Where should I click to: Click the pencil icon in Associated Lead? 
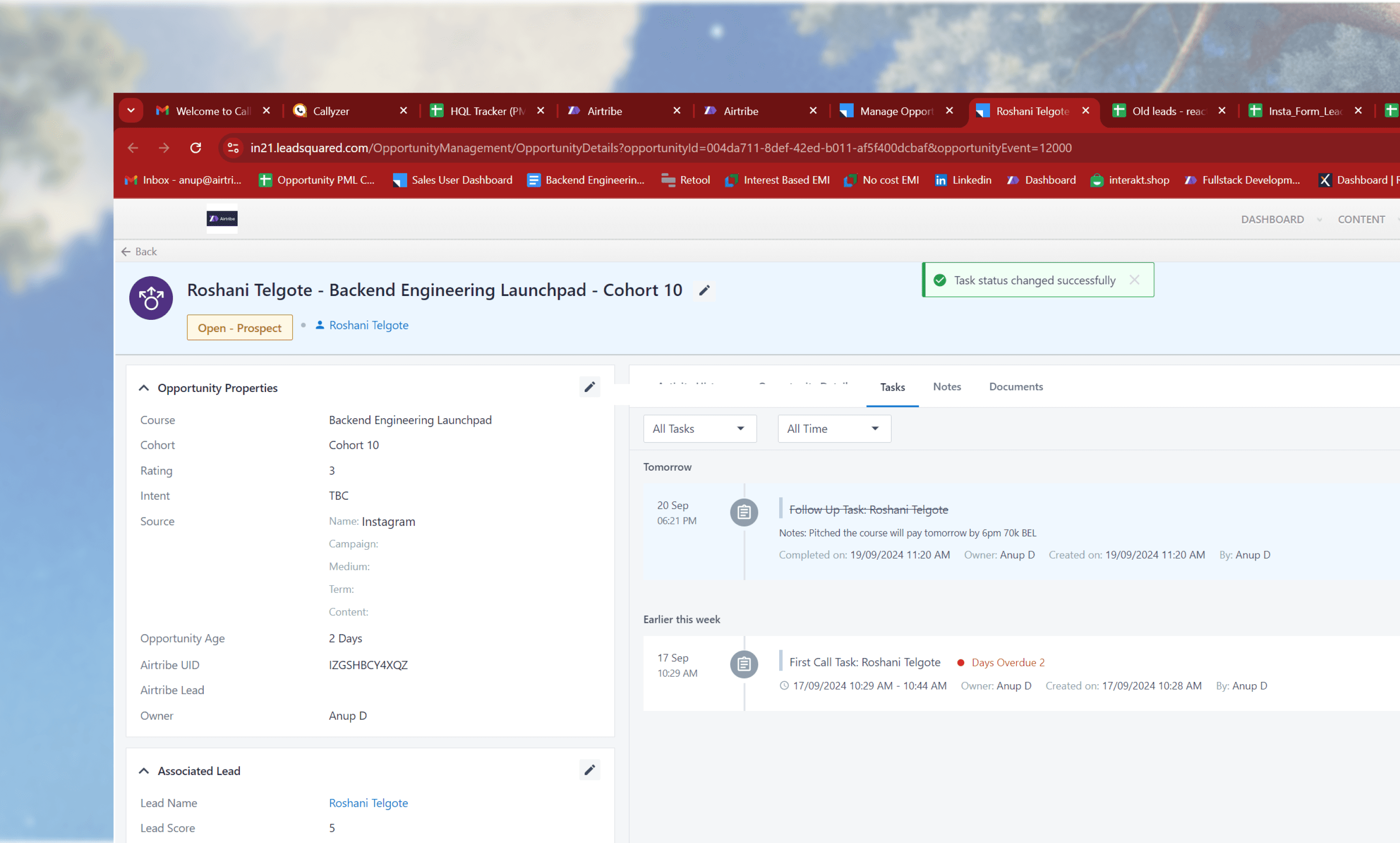tap(589, 770)
